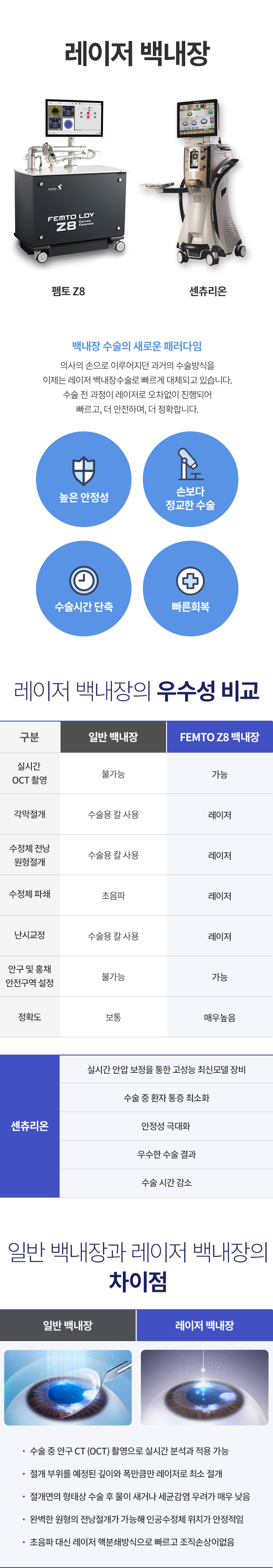Open the laser cataract eye image
Image resolution: width=273 pixels, height=1568 pixels.
pos(204,1388)
